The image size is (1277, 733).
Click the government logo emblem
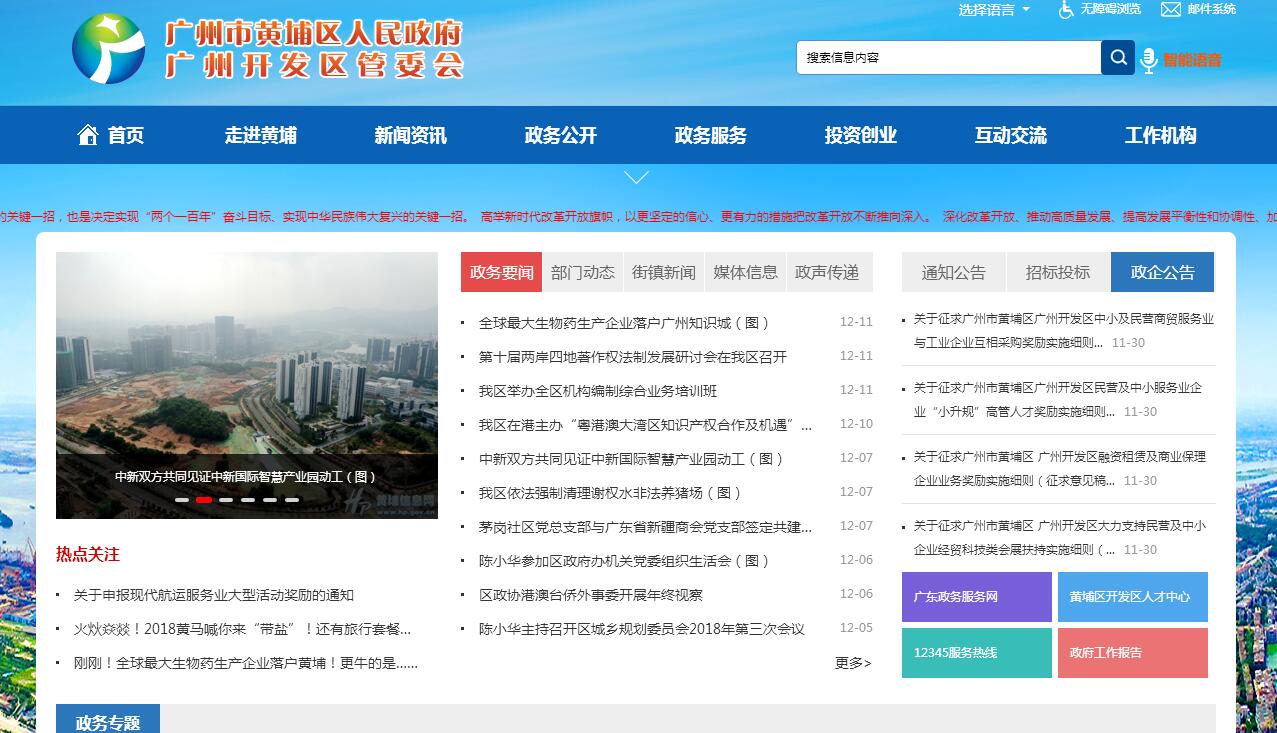pyautogui.click(x=108, y=49)
